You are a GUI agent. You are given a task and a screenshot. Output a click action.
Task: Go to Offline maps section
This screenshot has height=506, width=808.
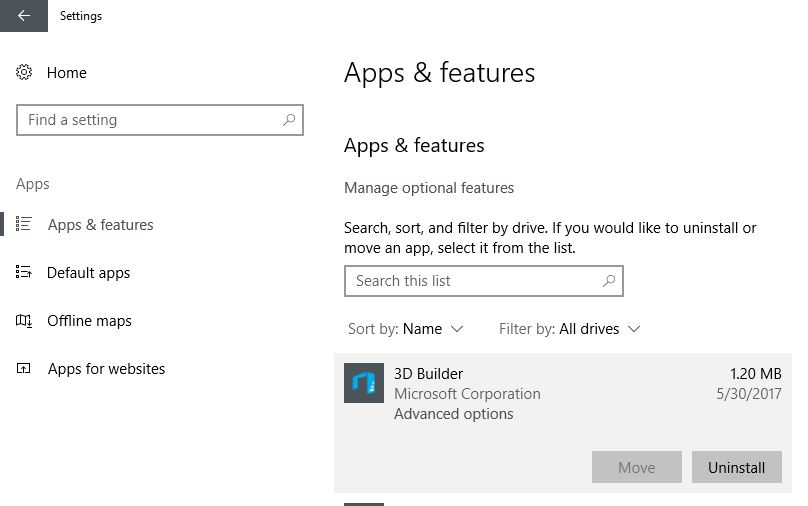[x=89, y=321]
